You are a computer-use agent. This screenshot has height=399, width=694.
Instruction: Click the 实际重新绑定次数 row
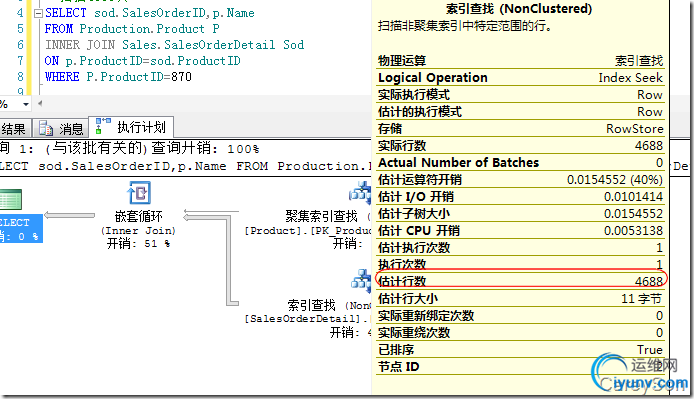[x=520, y=315]
